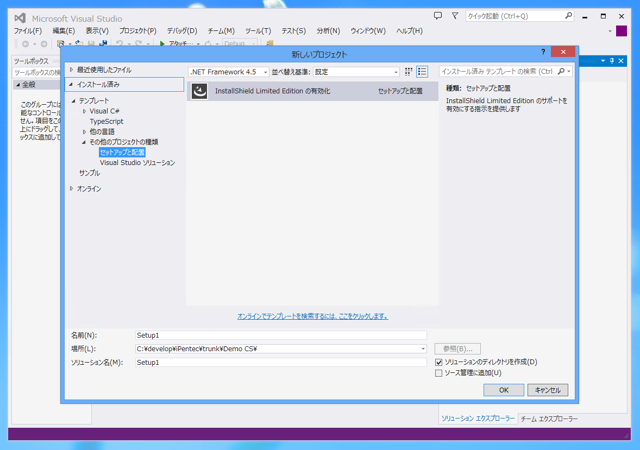Screen dimensions: 640x450
Task: Enable Add to source control checkbox
Action: coord(439,373)
